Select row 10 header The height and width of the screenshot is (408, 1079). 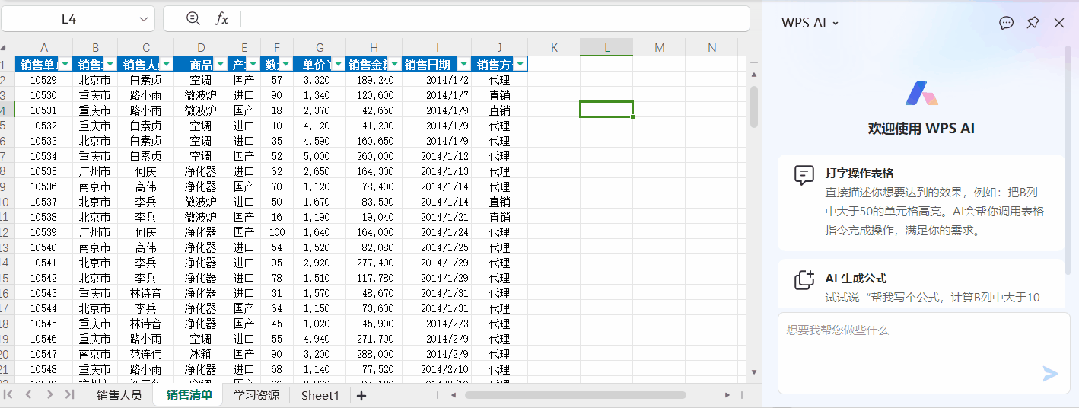point(6,202)
